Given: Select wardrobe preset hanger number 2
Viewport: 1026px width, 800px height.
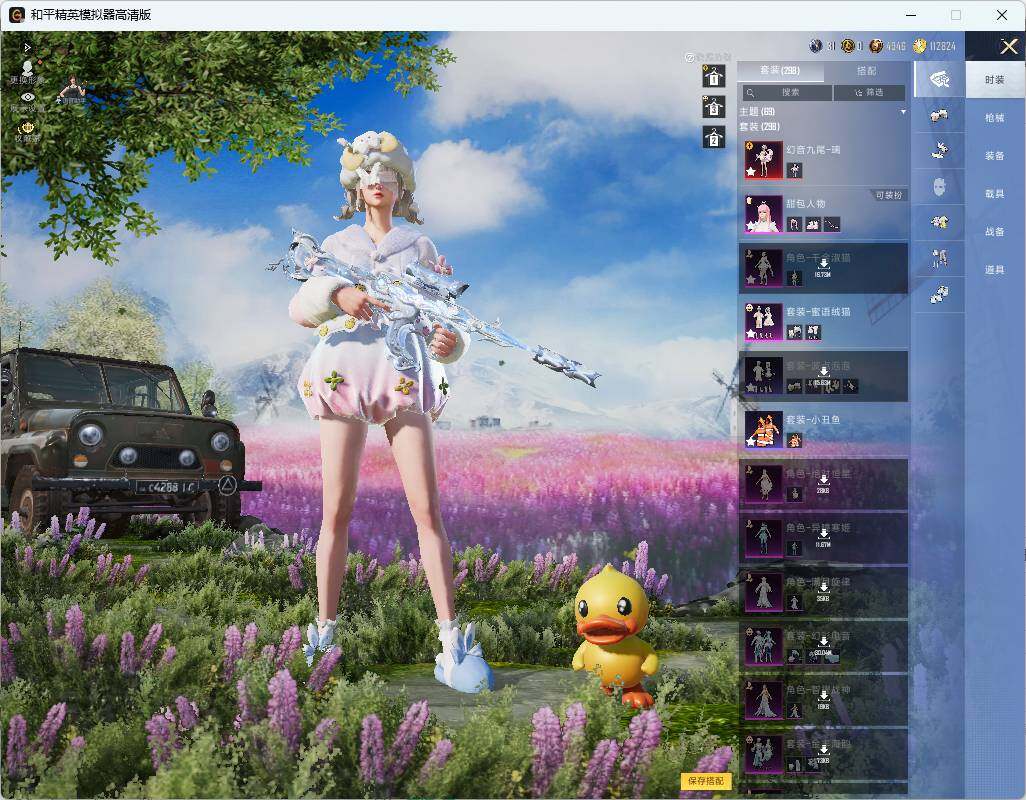Looking at the screenshot, I should [x=714, y=138].
